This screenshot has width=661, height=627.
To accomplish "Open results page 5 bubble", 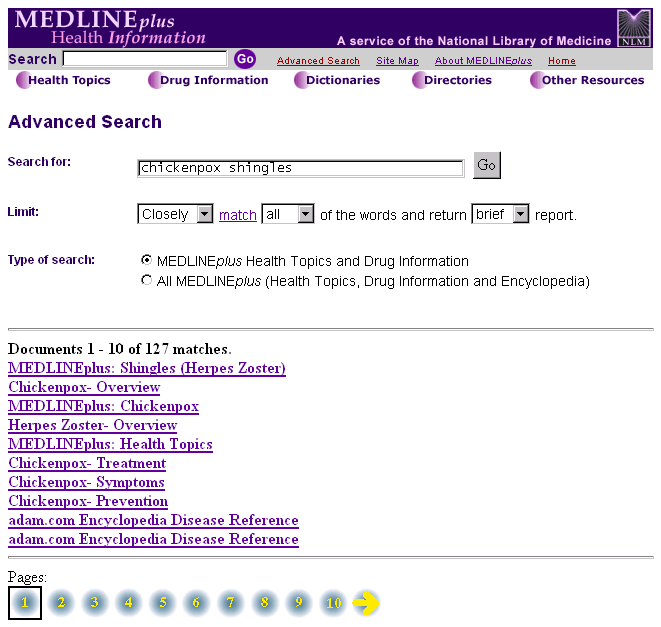I will point(162,603).
